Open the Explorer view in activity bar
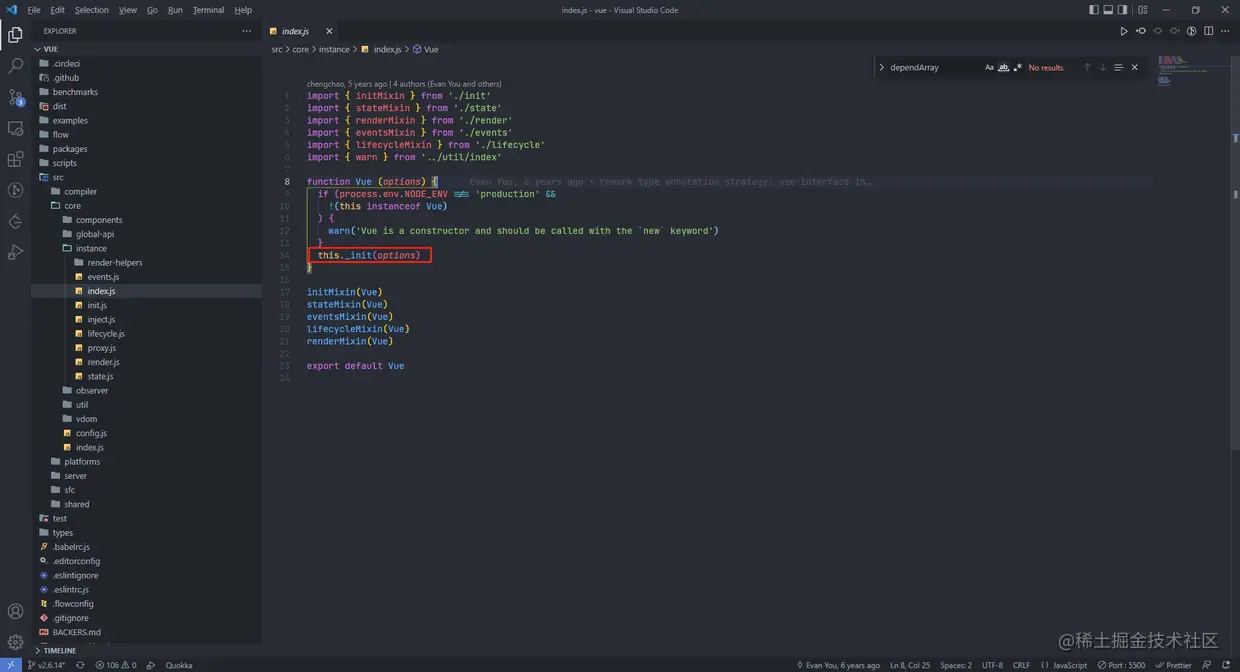Screen dimensions: 1240x672 tap(15, 35)
